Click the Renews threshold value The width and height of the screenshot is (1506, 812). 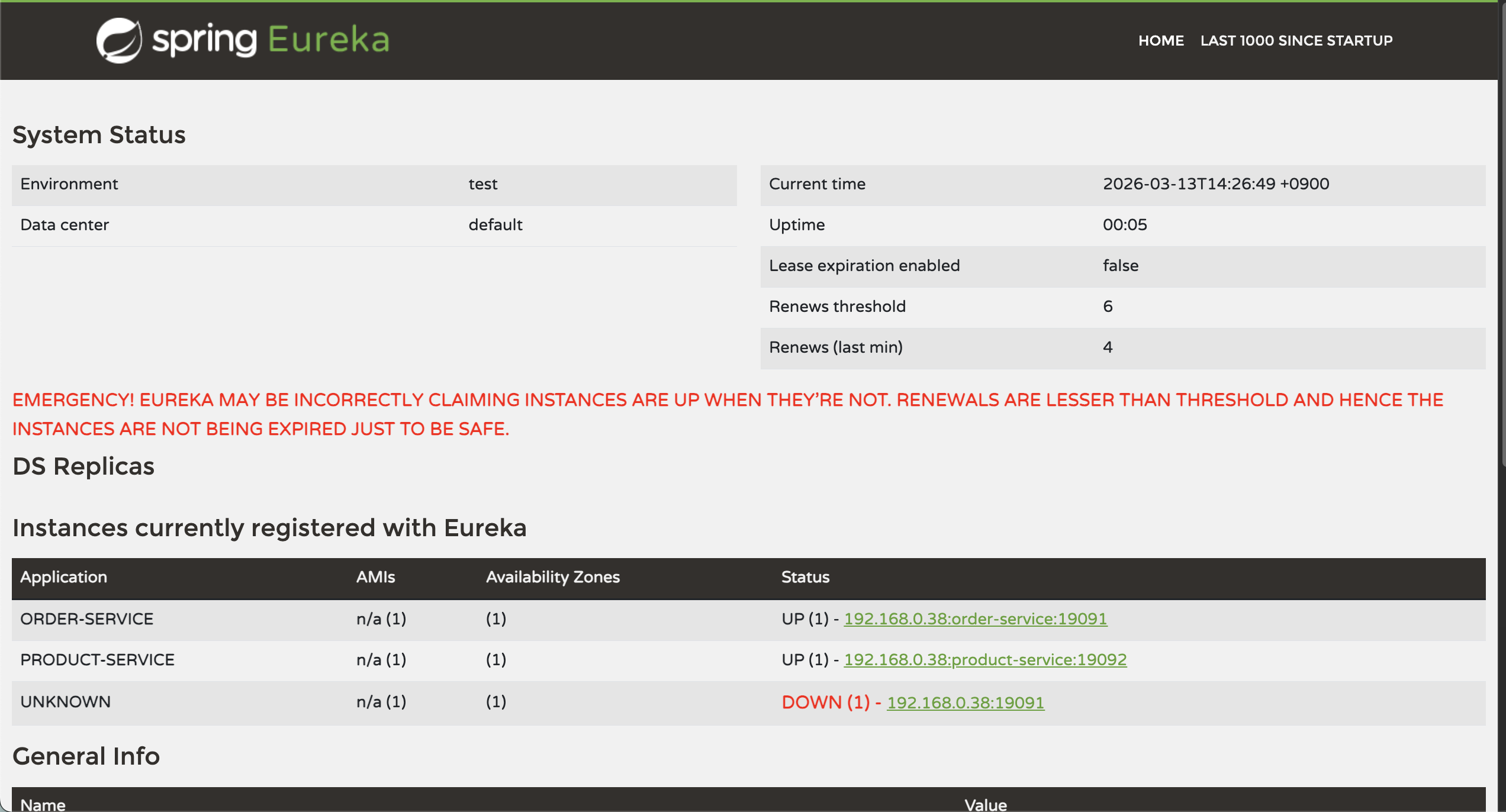1107,306
